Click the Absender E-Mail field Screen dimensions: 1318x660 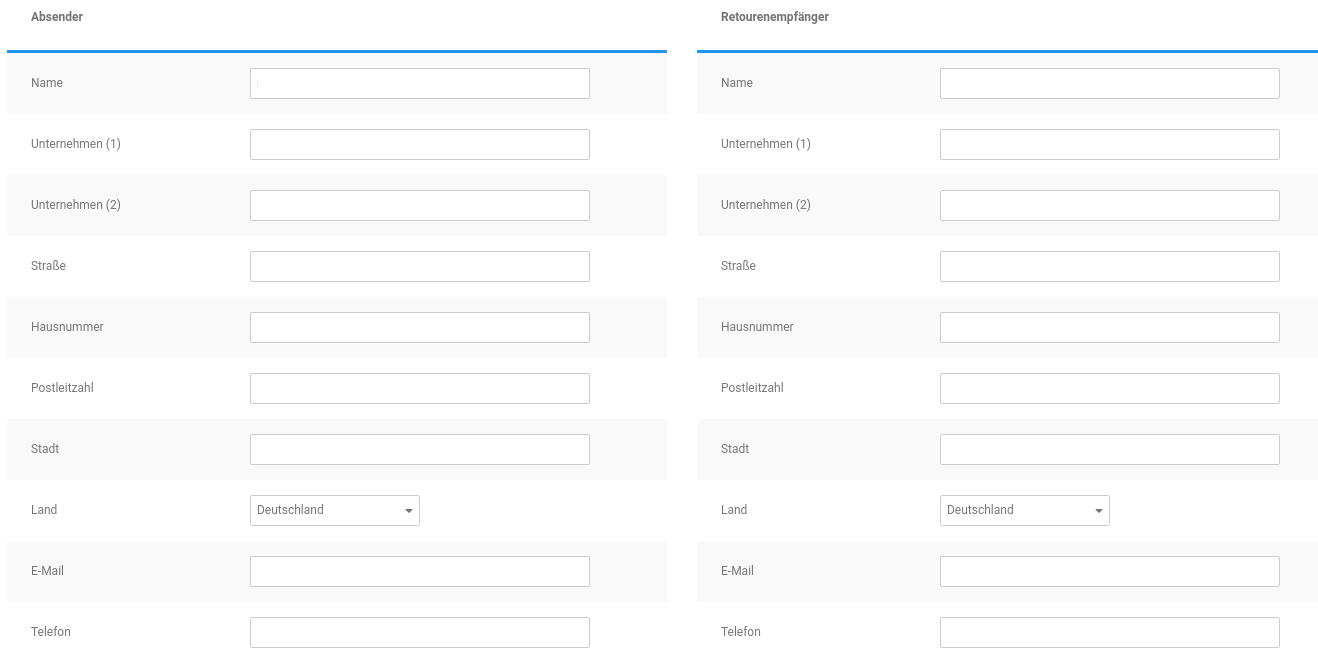point(419,571)
